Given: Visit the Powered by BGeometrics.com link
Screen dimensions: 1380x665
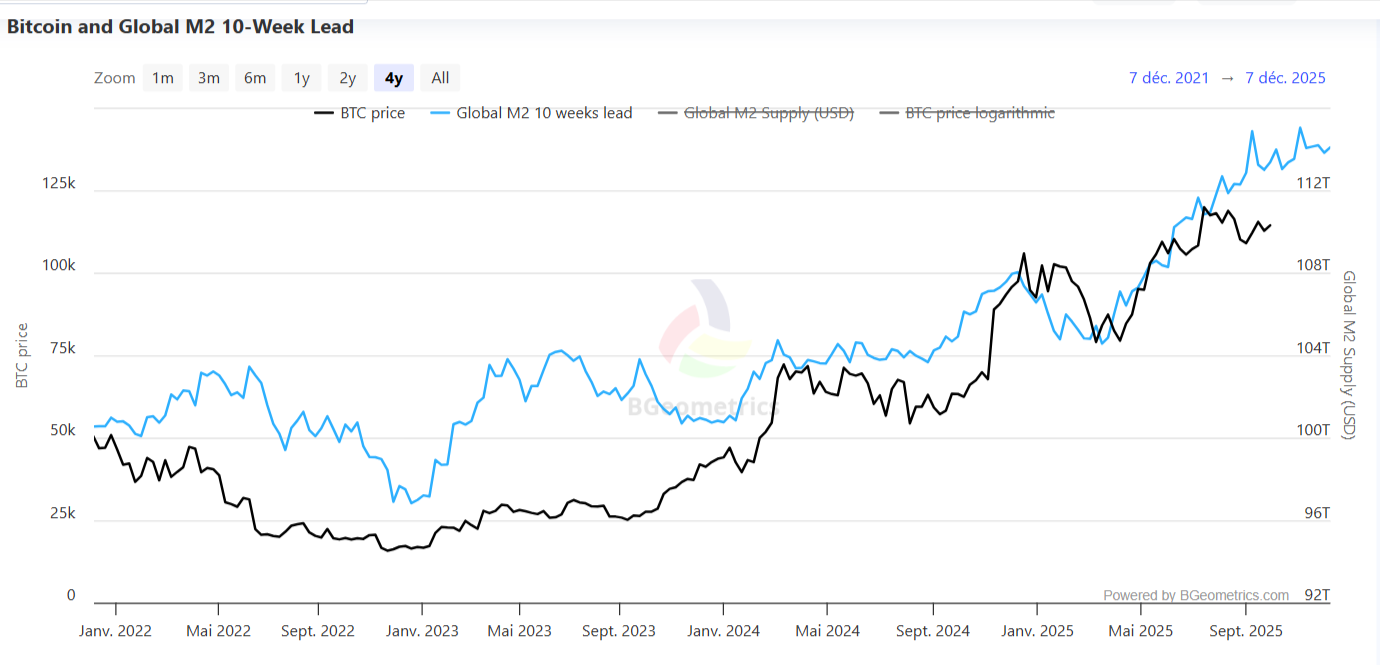Looking at the screenshot, I should pos(1195,595).
